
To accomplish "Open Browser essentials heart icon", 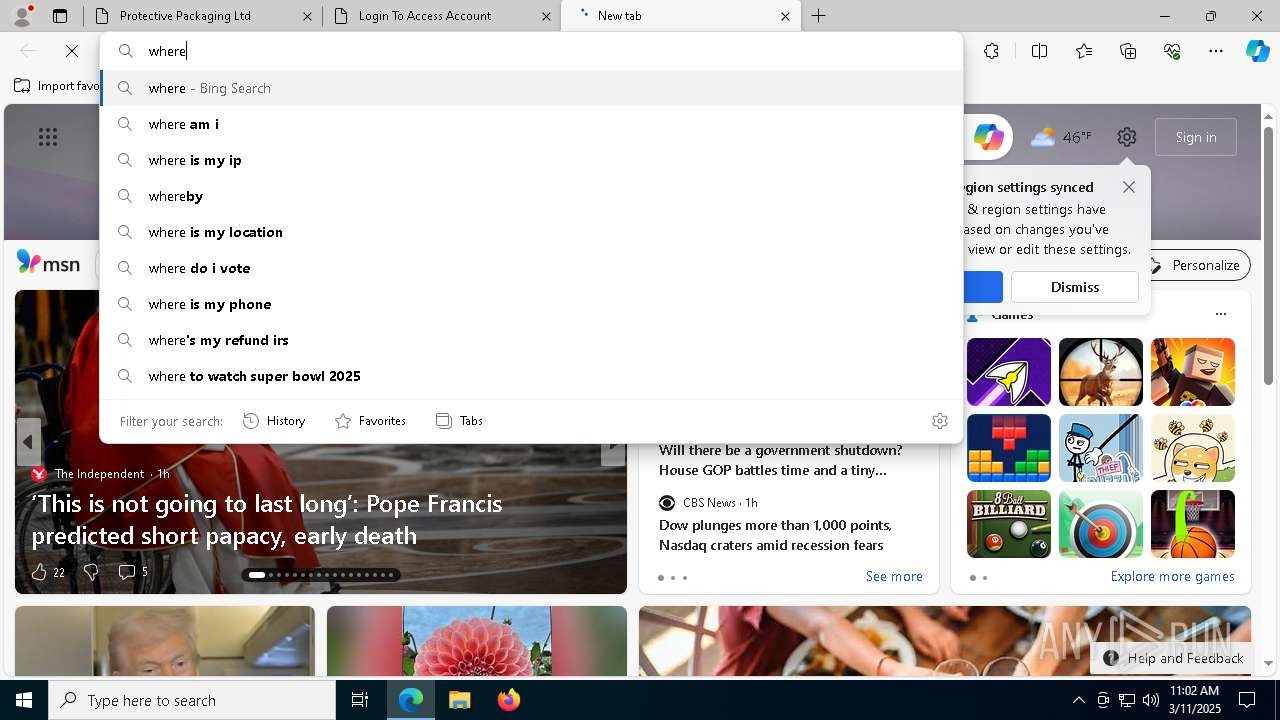I will [x=1172, y=51].
